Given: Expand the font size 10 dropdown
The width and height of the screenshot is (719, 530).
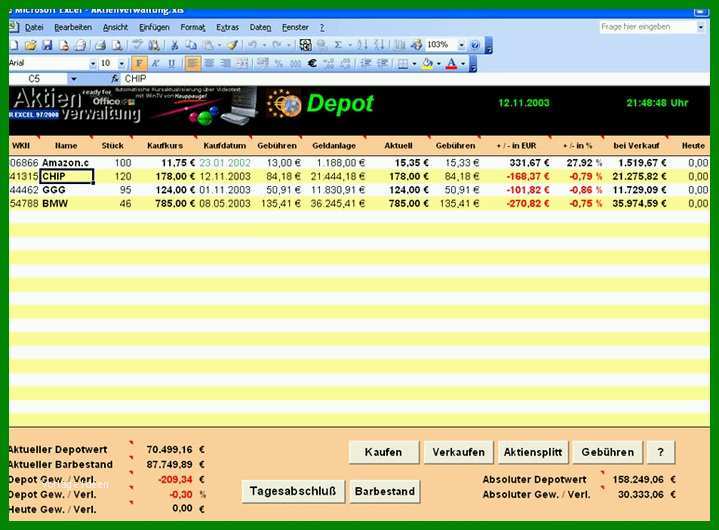Looking at the screenshot, I should click(x=122, y=63).
